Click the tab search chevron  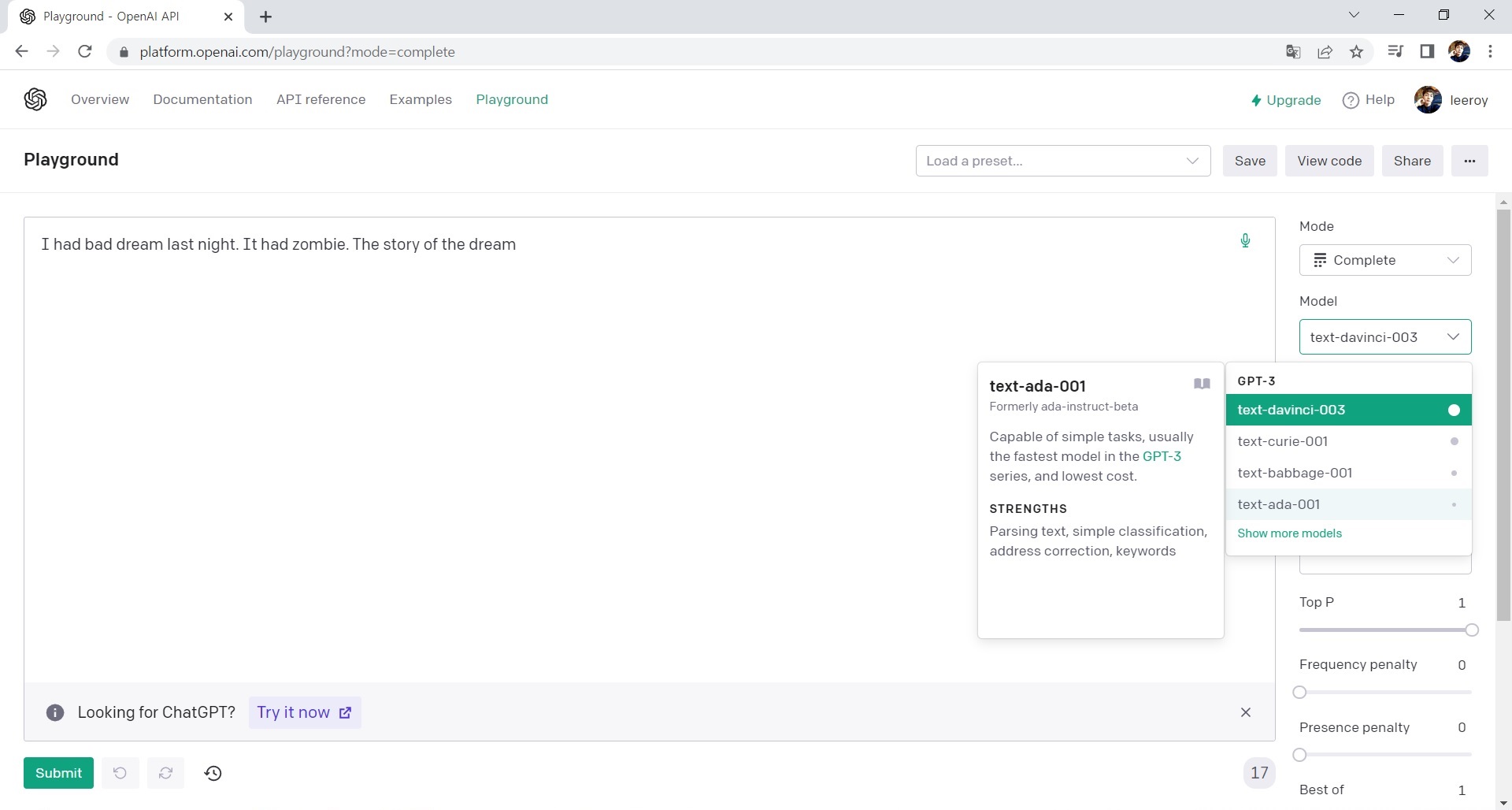(x=1354, y=15)
